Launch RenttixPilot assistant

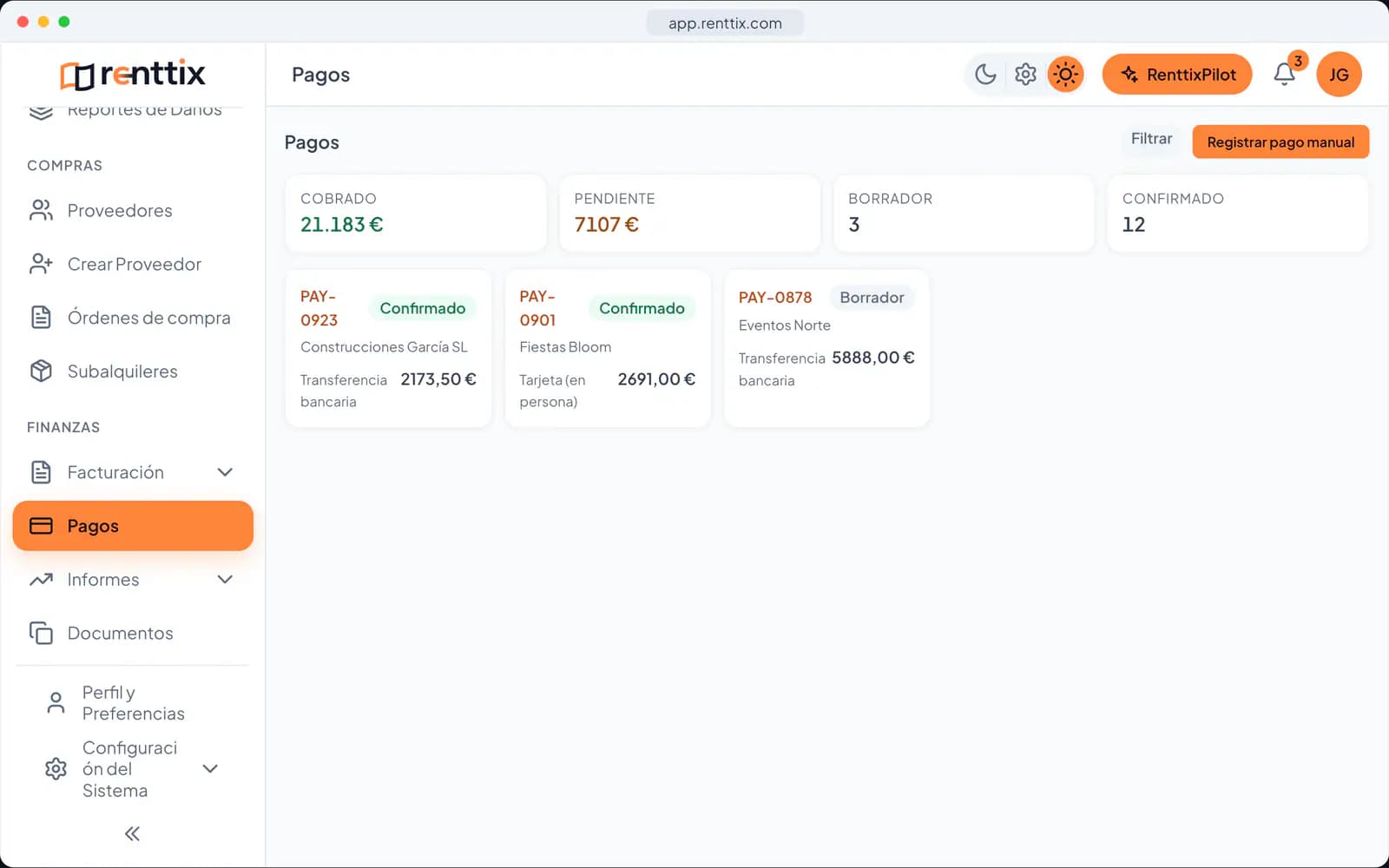[1177, 75]
